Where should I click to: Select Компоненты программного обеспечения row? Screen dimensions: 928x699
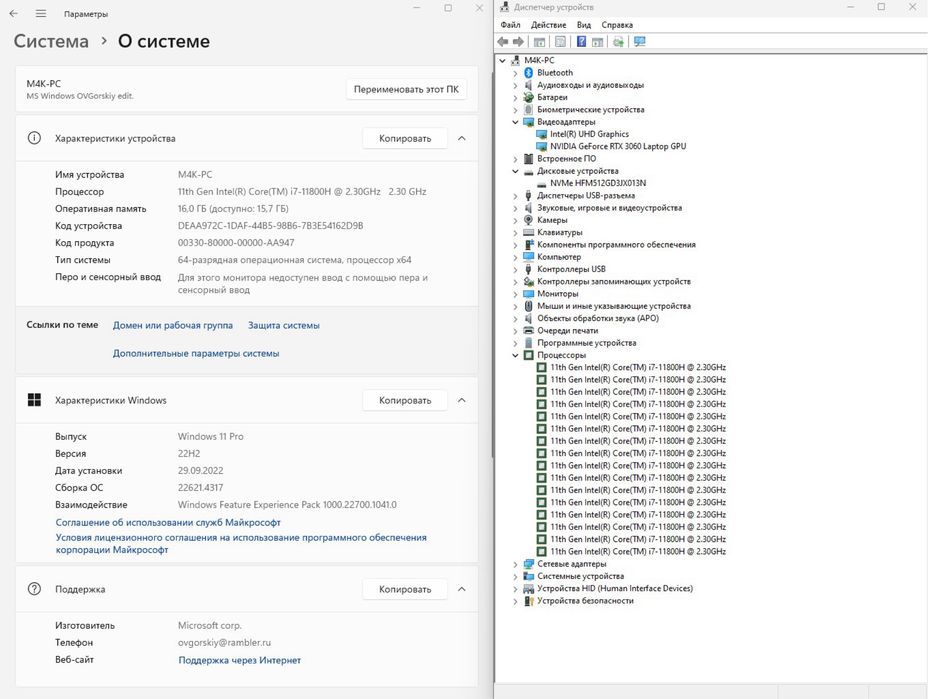[x=616, y=244]
